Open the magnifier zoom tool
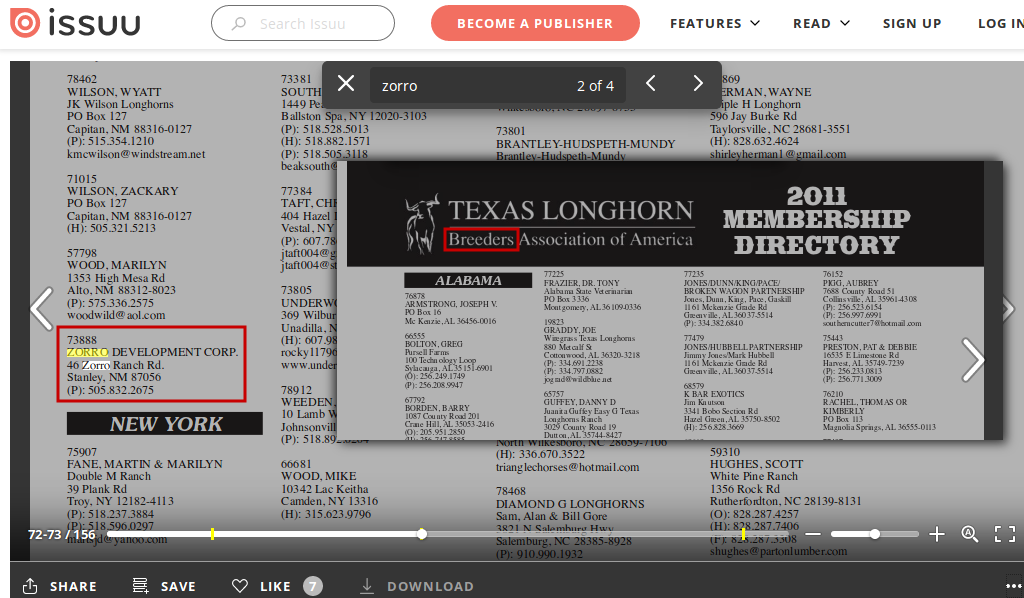Viewport: 1024px width, 598px height. 970,534
